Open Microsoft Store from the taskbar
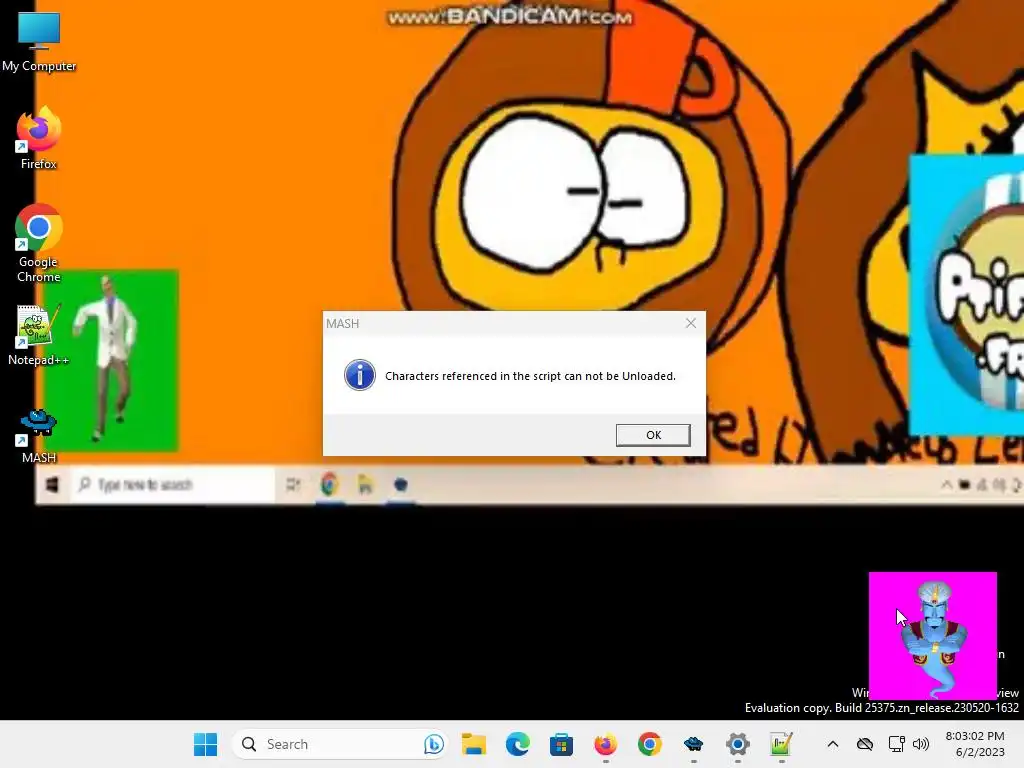Image resolution: width=1024 pixels, height=768 pixels. pyautogui.click(x=561, y=744)
